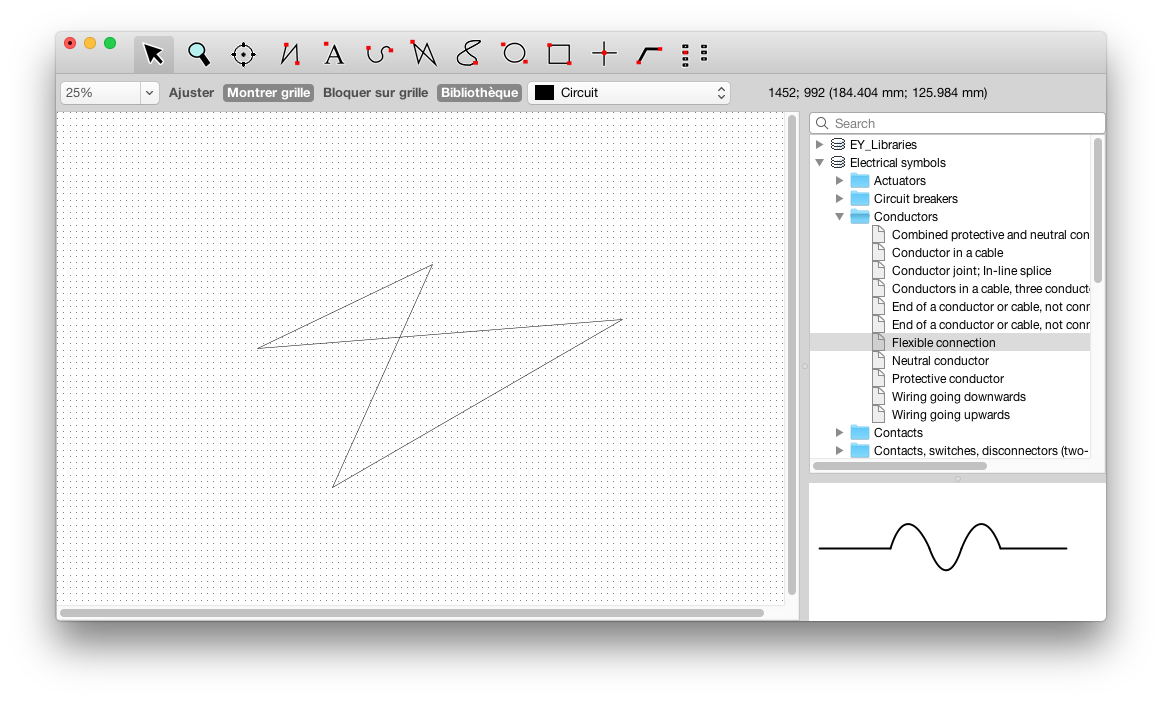Expand the EY_Libraries tree node
The width and height of the screenshot is (1162, 701).
point(820,145)
